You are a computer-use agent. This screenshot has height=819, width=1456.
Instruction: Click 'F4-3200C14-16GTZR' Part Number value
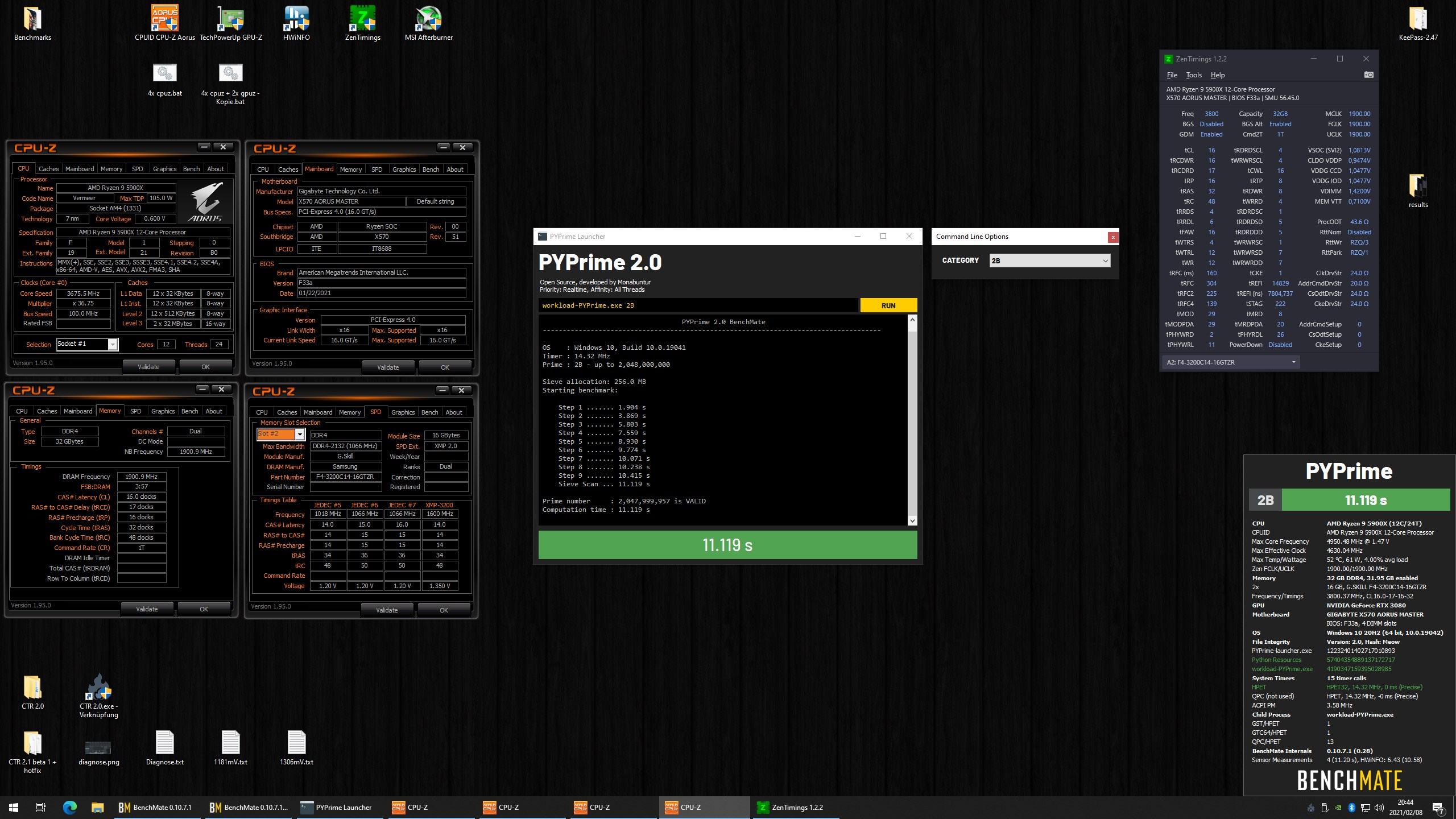click(x=345, y=477)
